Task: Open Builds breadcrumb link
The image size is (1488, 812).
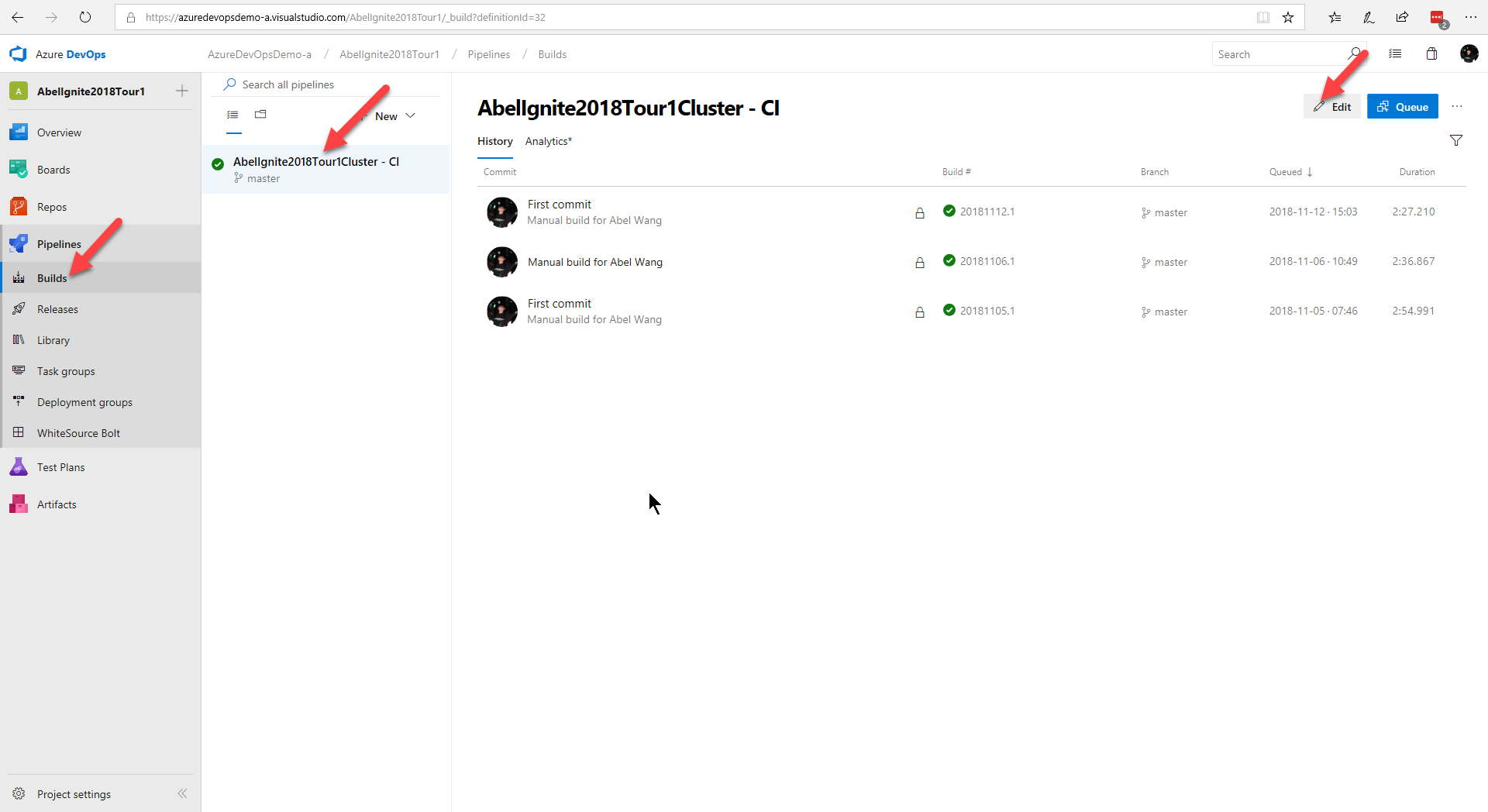Action: click(x=552, y=54)
